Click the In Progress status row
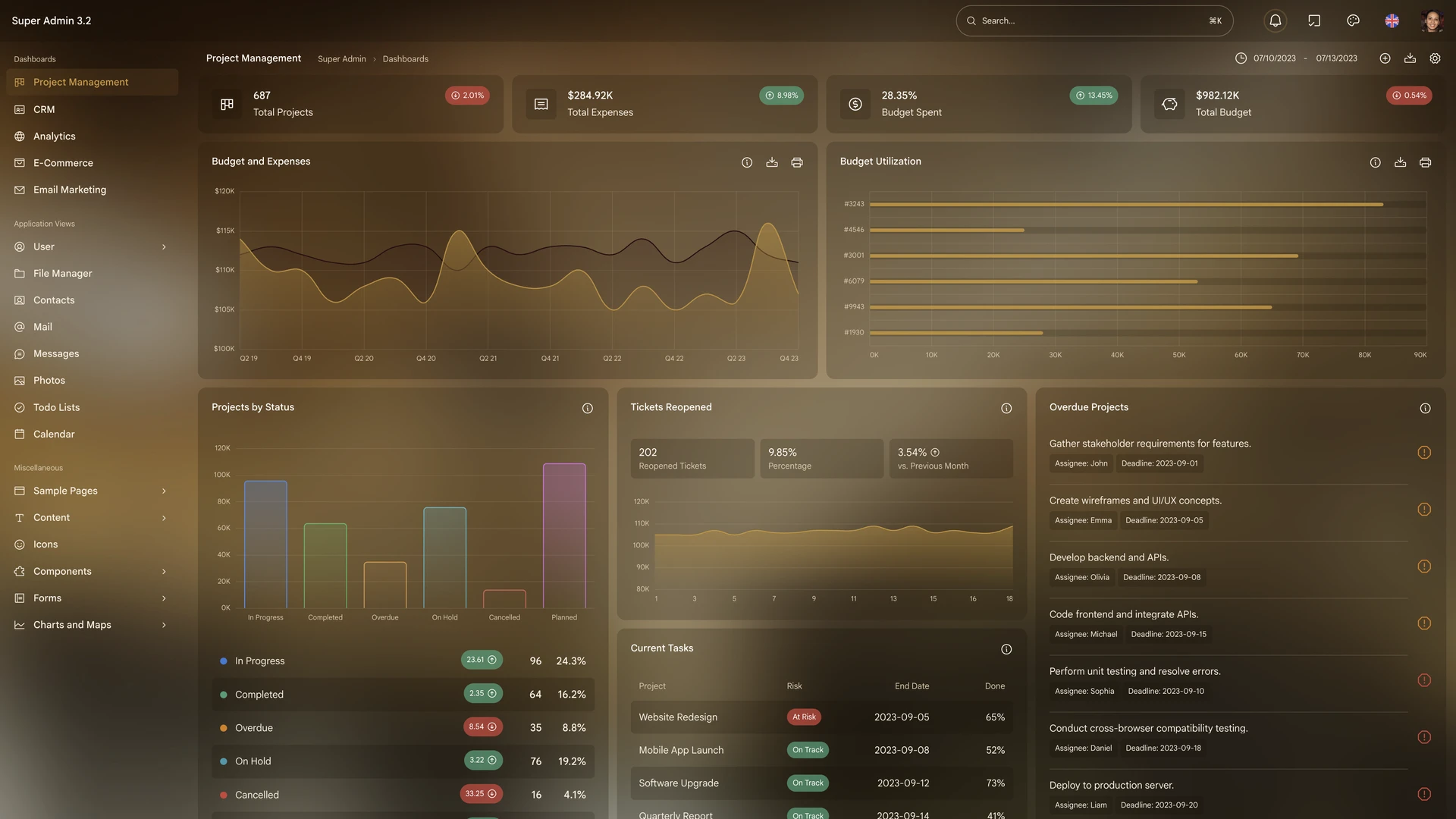This screenshot has width=1456, height=819. tap(403, 661)
